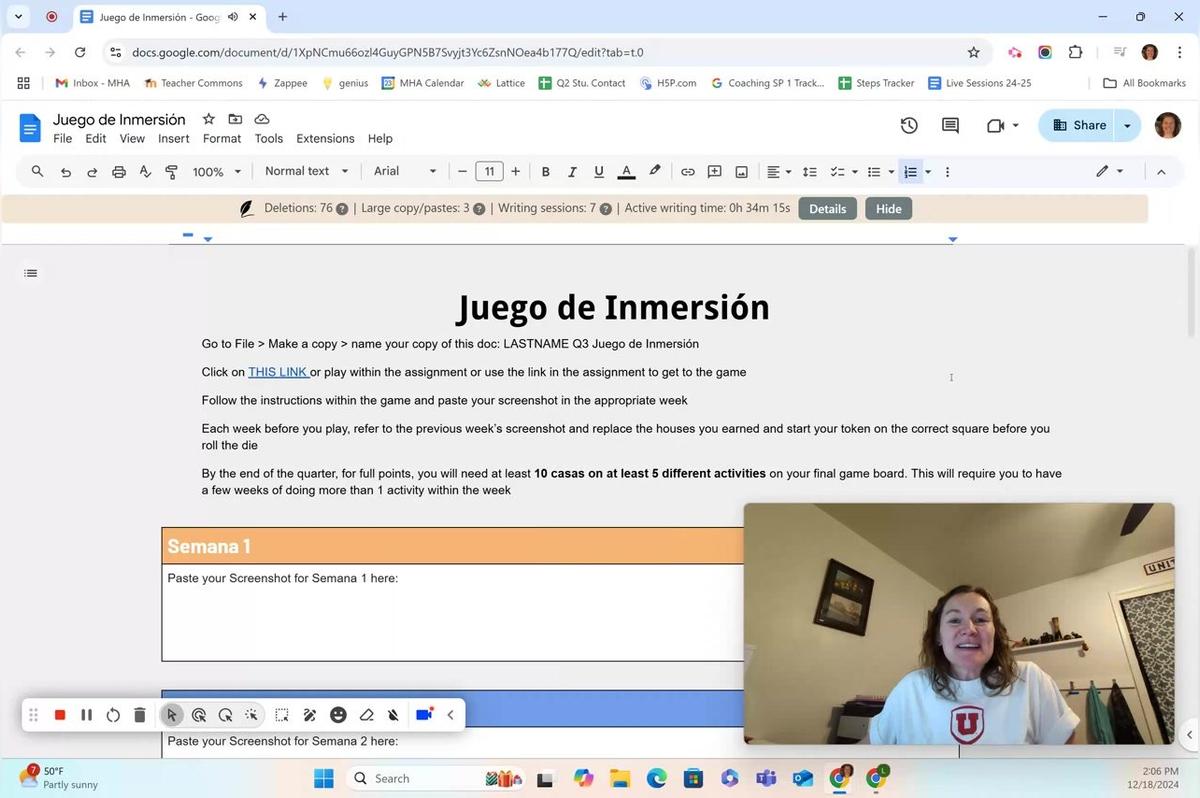Image resolution: width=1200 pixels, height=798 pixels.
Task: Delete the current recording
Action: (140, 714)
